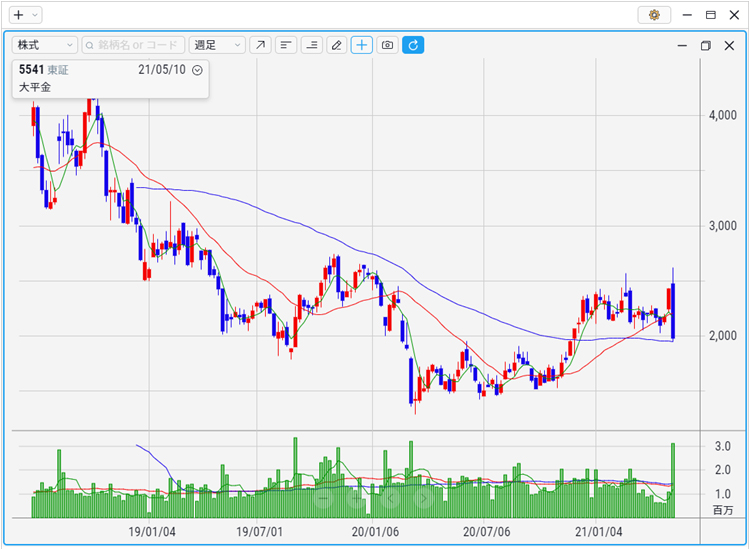This screenshot has width=750, height=550.
Task: Open the 株式 instrument type dropdown
Action: click(44, 45)
